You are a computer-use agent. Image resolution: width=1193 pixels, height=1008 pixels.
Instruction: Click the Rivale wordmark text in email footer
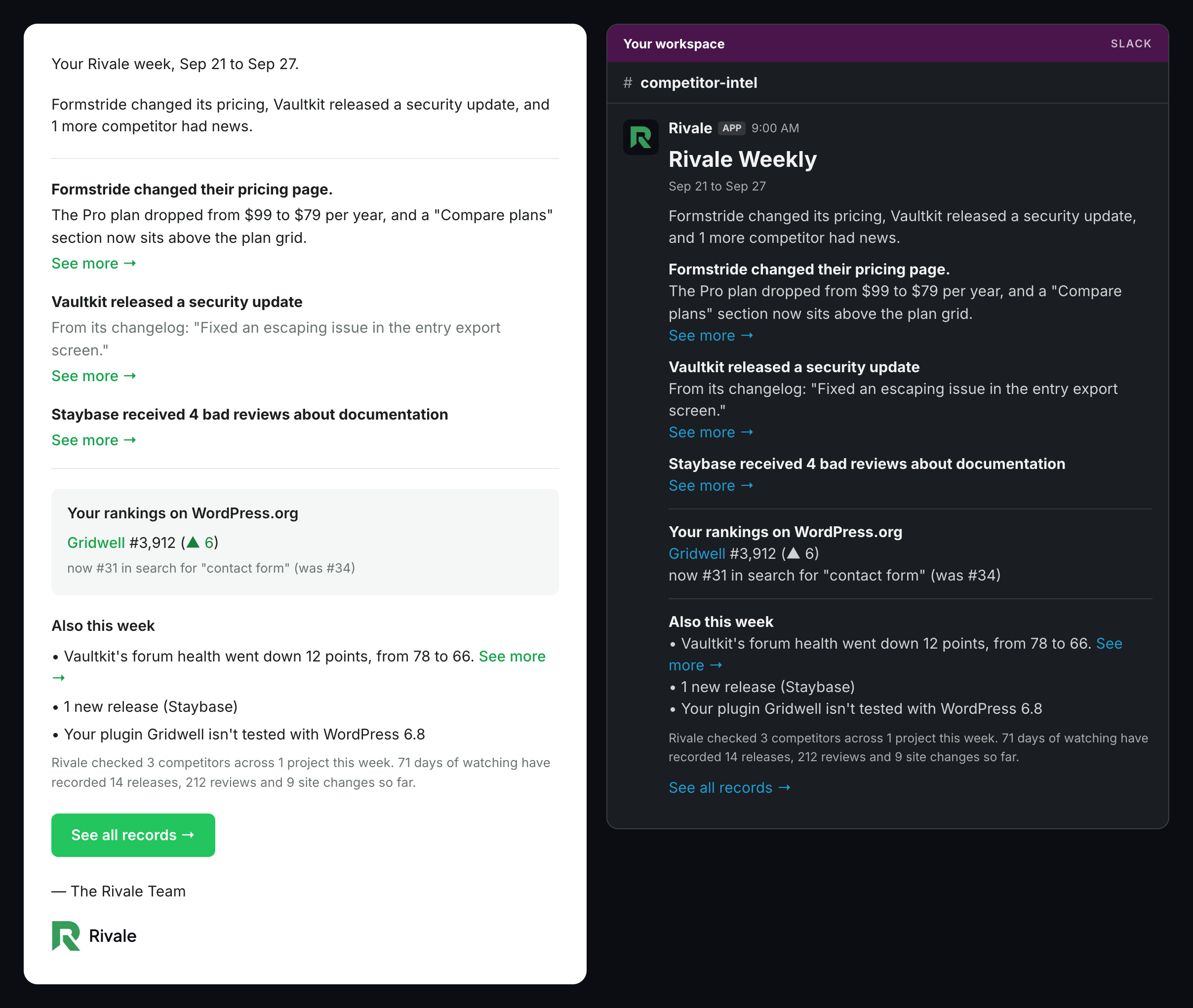click(113, 936)
